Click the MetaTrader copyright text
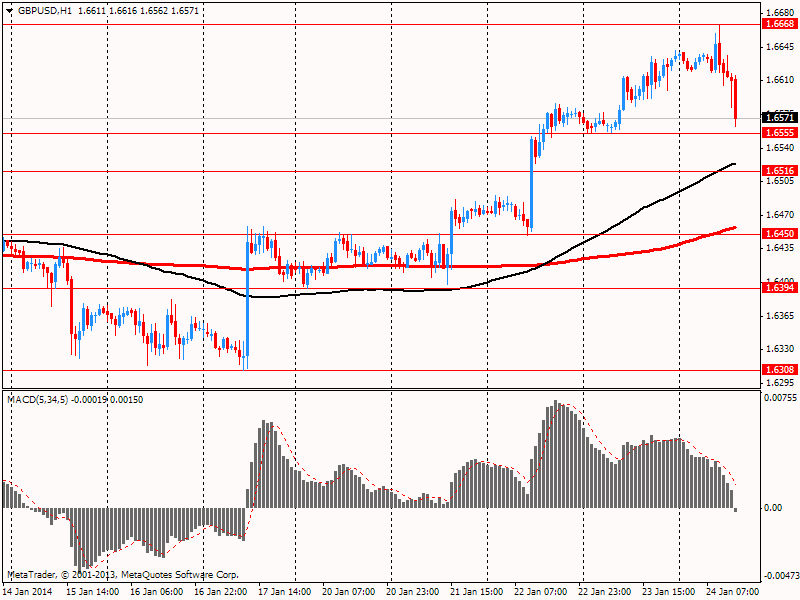This screenshot has width=800, height=600. pos(123,575)
